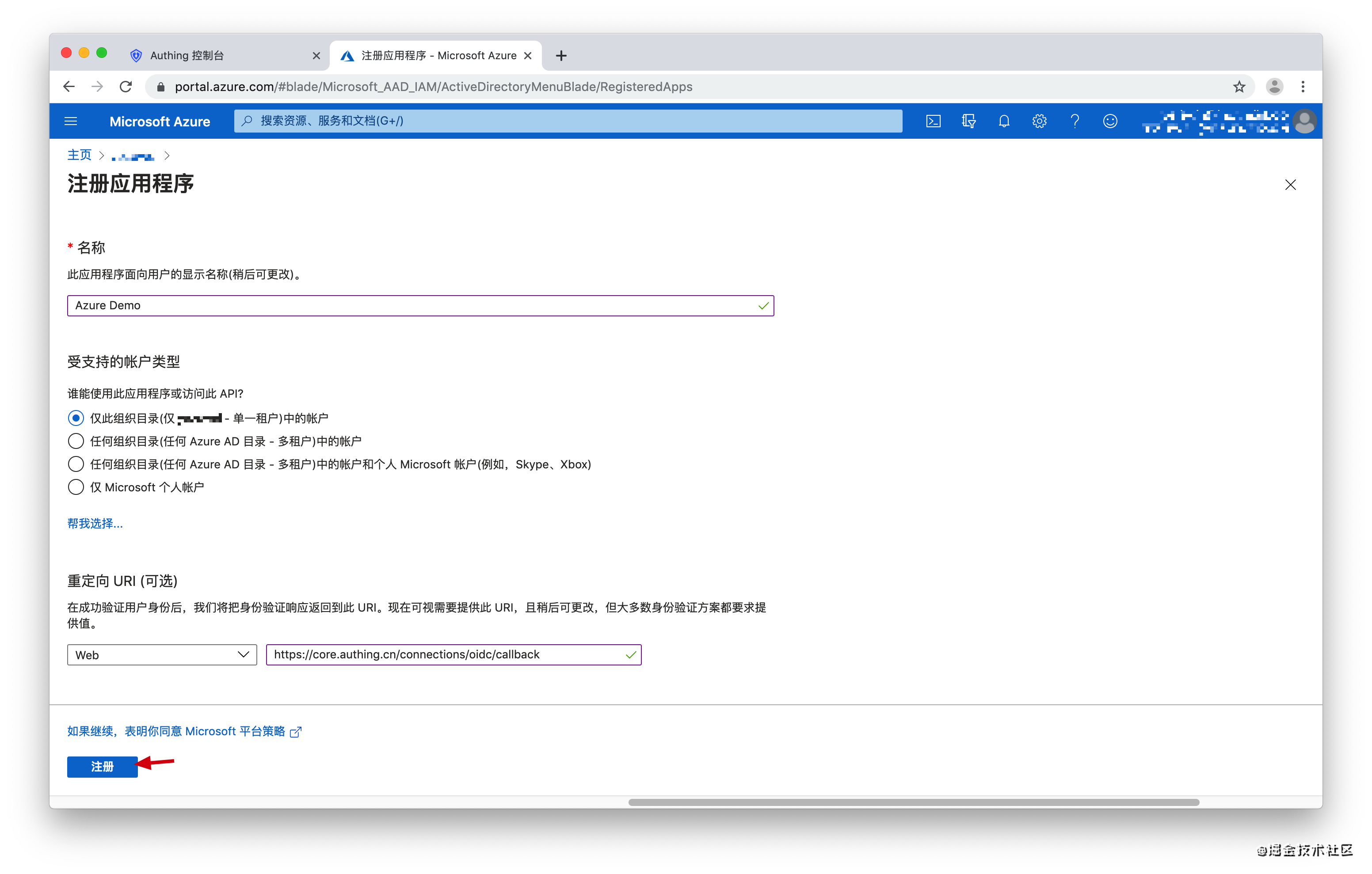Bookmark this page with star icon
The height and width of the screenshot is (874, 1372).
[1239, 87]
